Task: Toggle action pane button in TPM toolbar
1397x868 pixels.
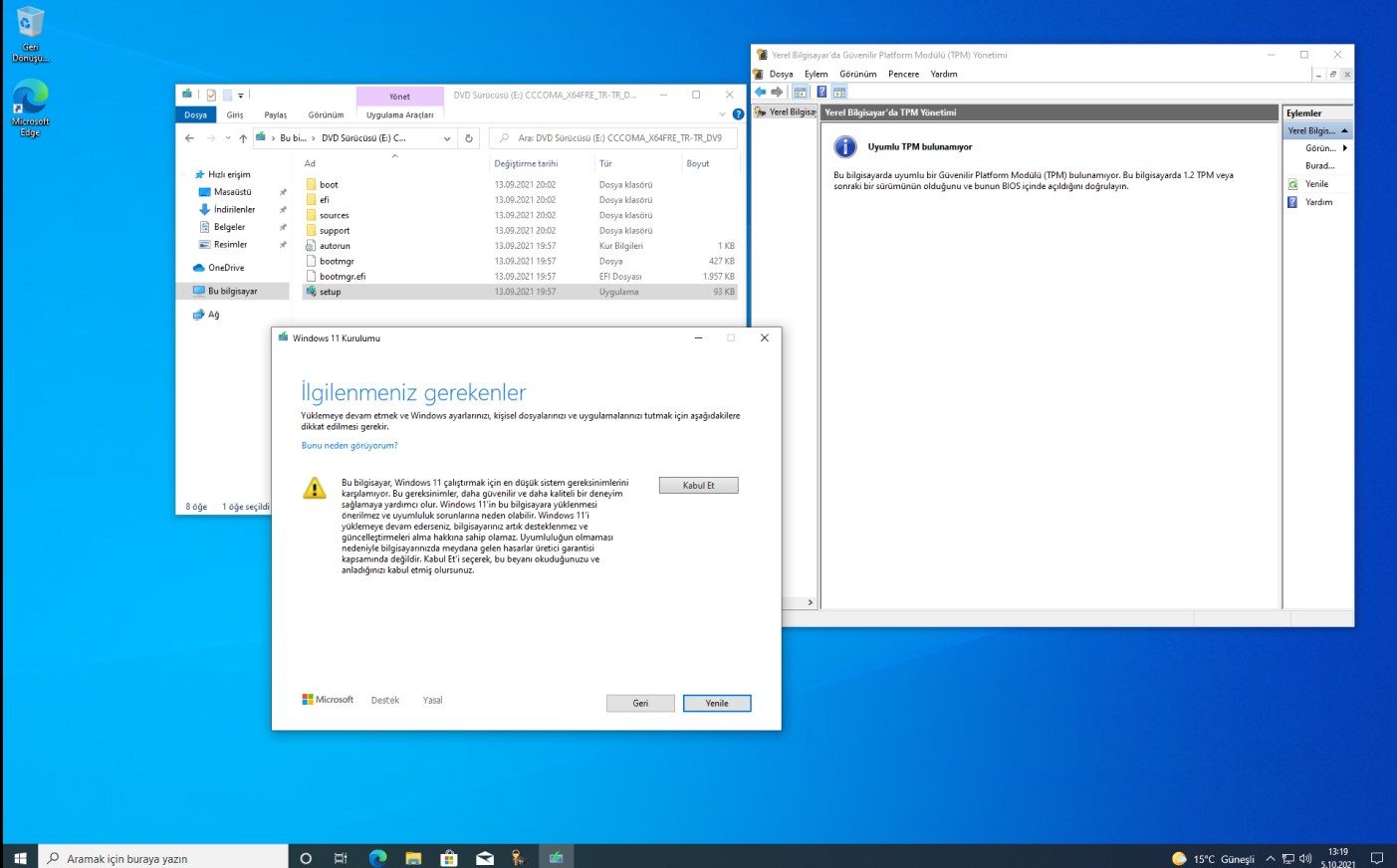Action: pyautogui.click(x=839, y=92)
